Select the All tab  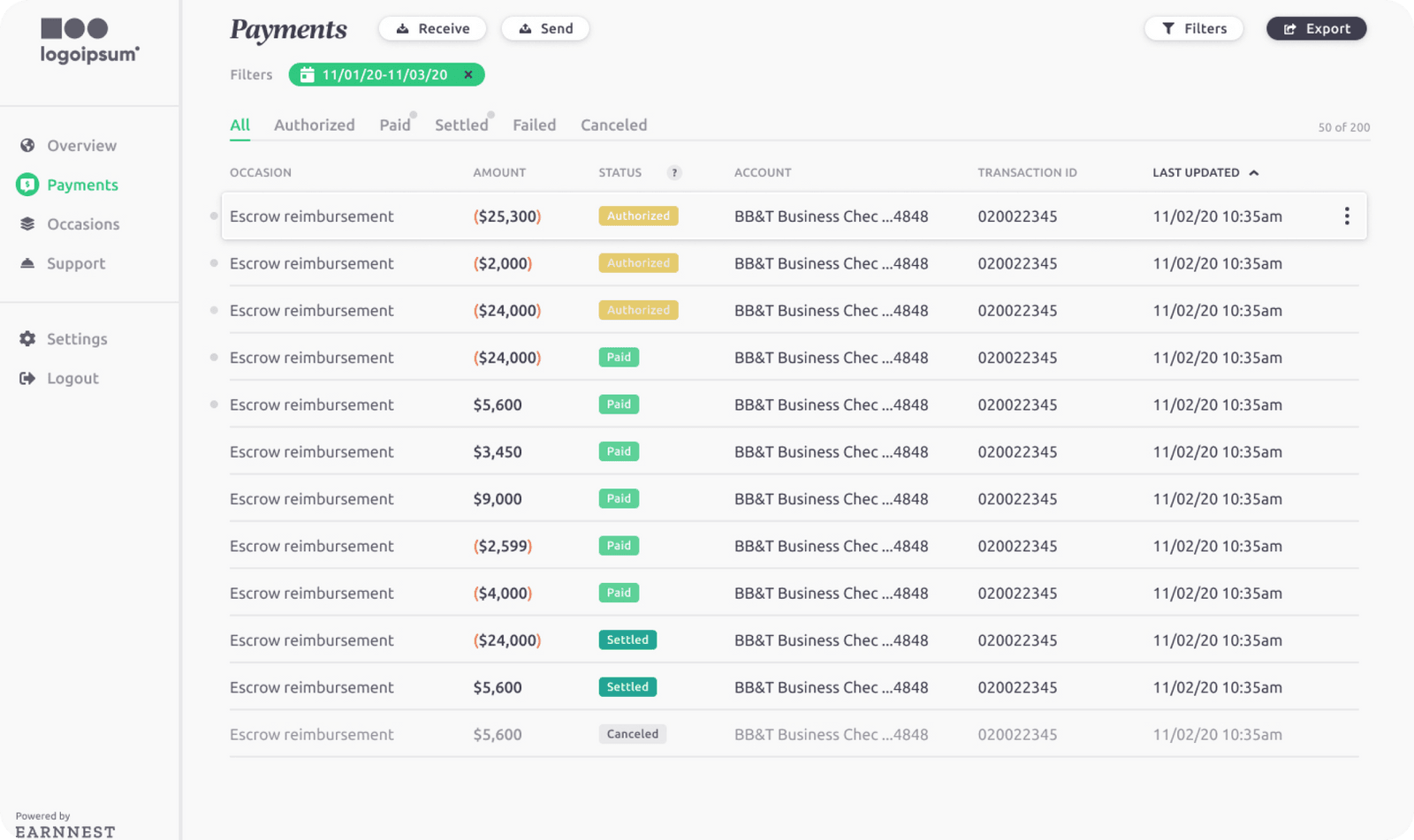point(239,125)
